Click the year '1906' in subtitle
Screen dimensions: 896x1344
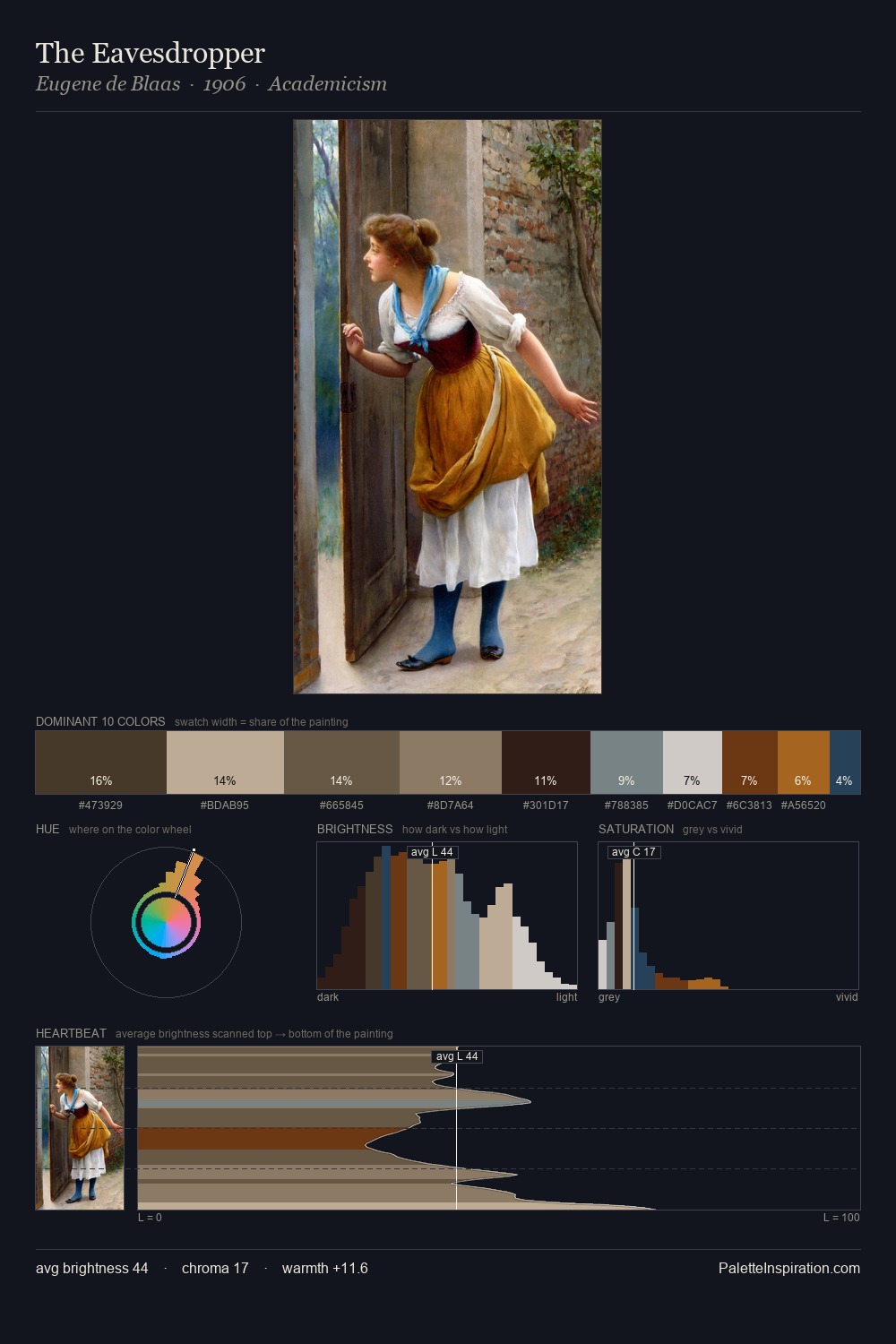(224, 84)
